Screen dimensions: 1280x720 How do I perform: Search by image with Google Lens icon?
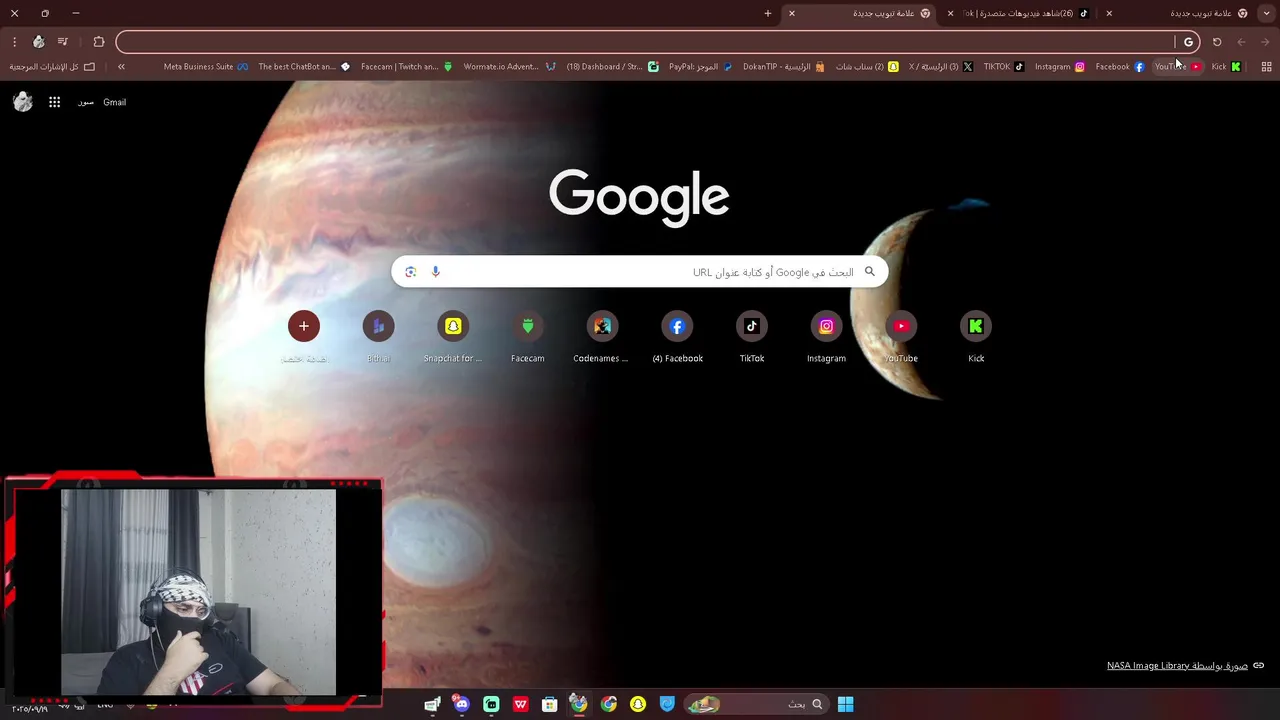[x=410, y=272]
